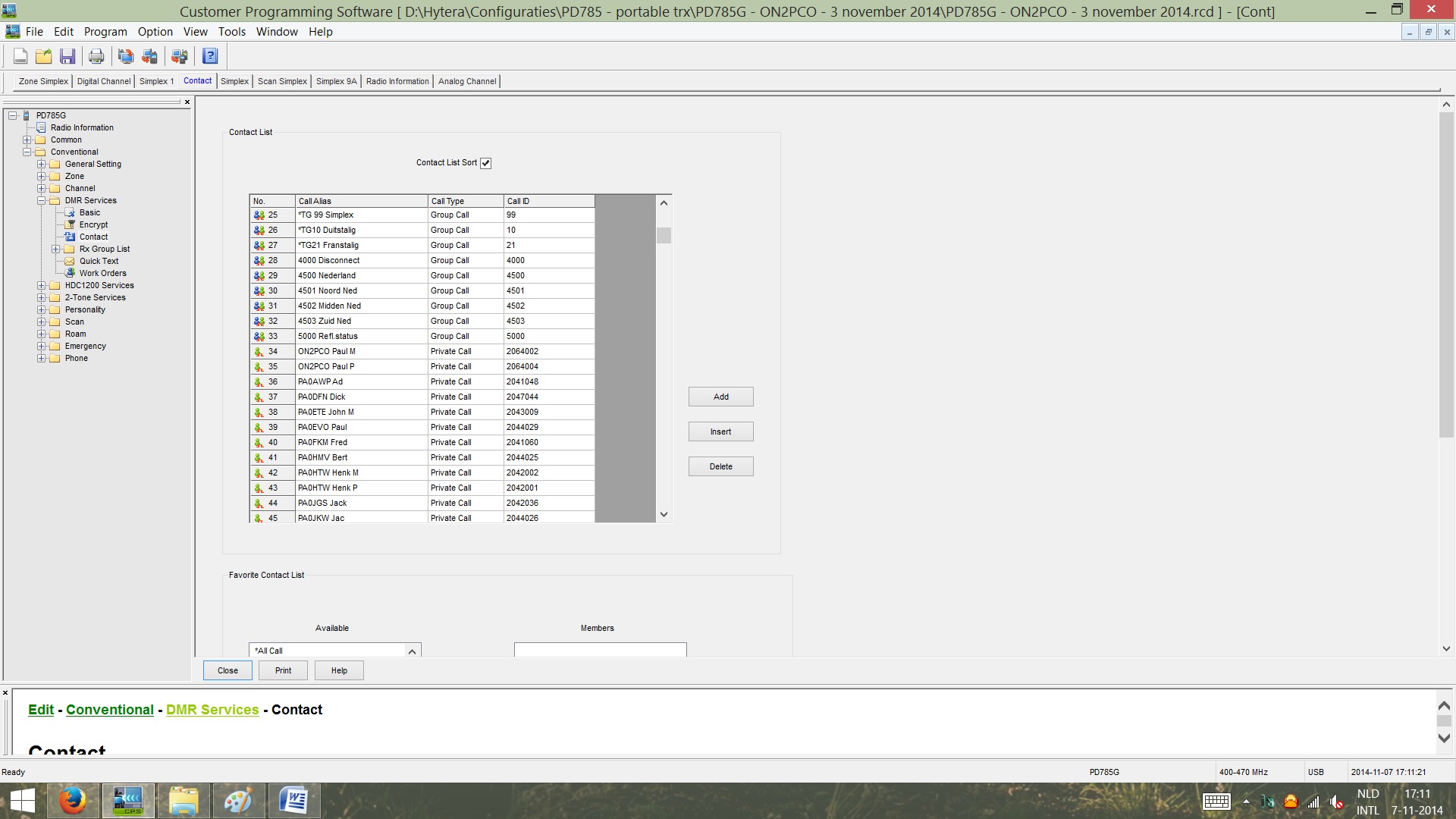Viewport: 1456px width, 819px height.
Task: Click the contact list scrollbar thumb
Action: tap(664, 236)
